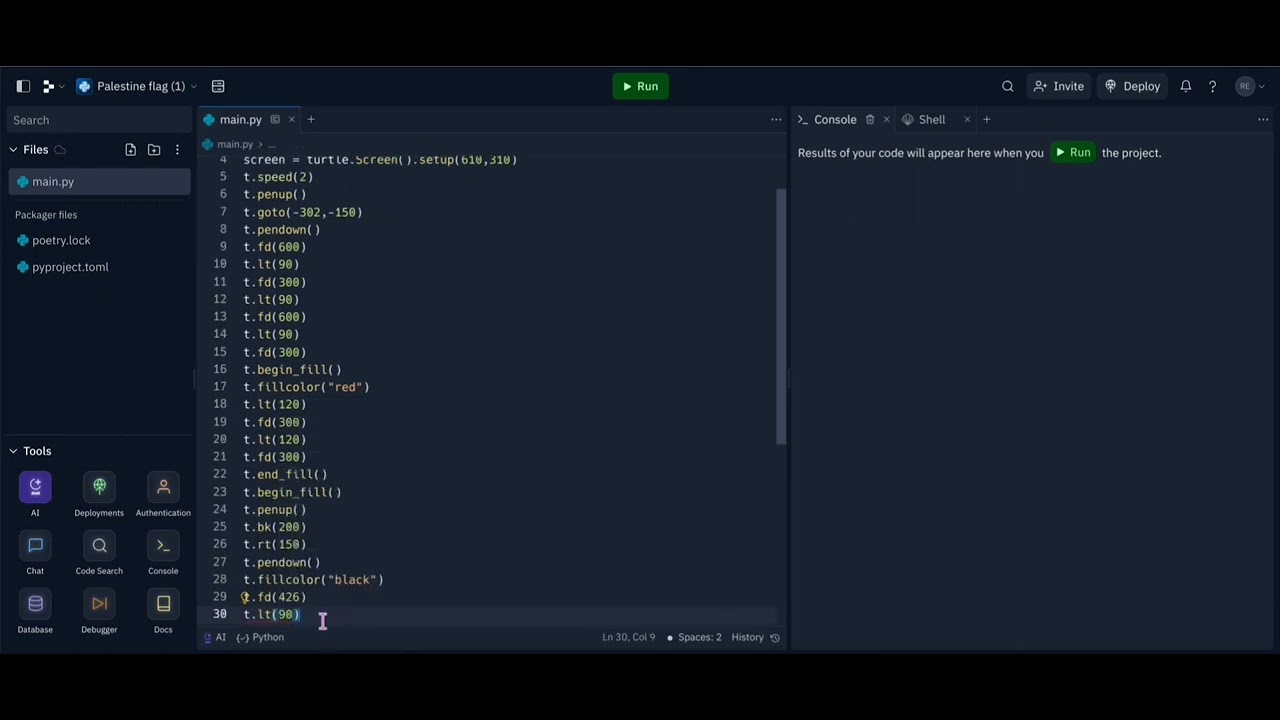Close the main.py tab
The height and width of the screenshot is (720, 1280).
[x=292, y=120]
